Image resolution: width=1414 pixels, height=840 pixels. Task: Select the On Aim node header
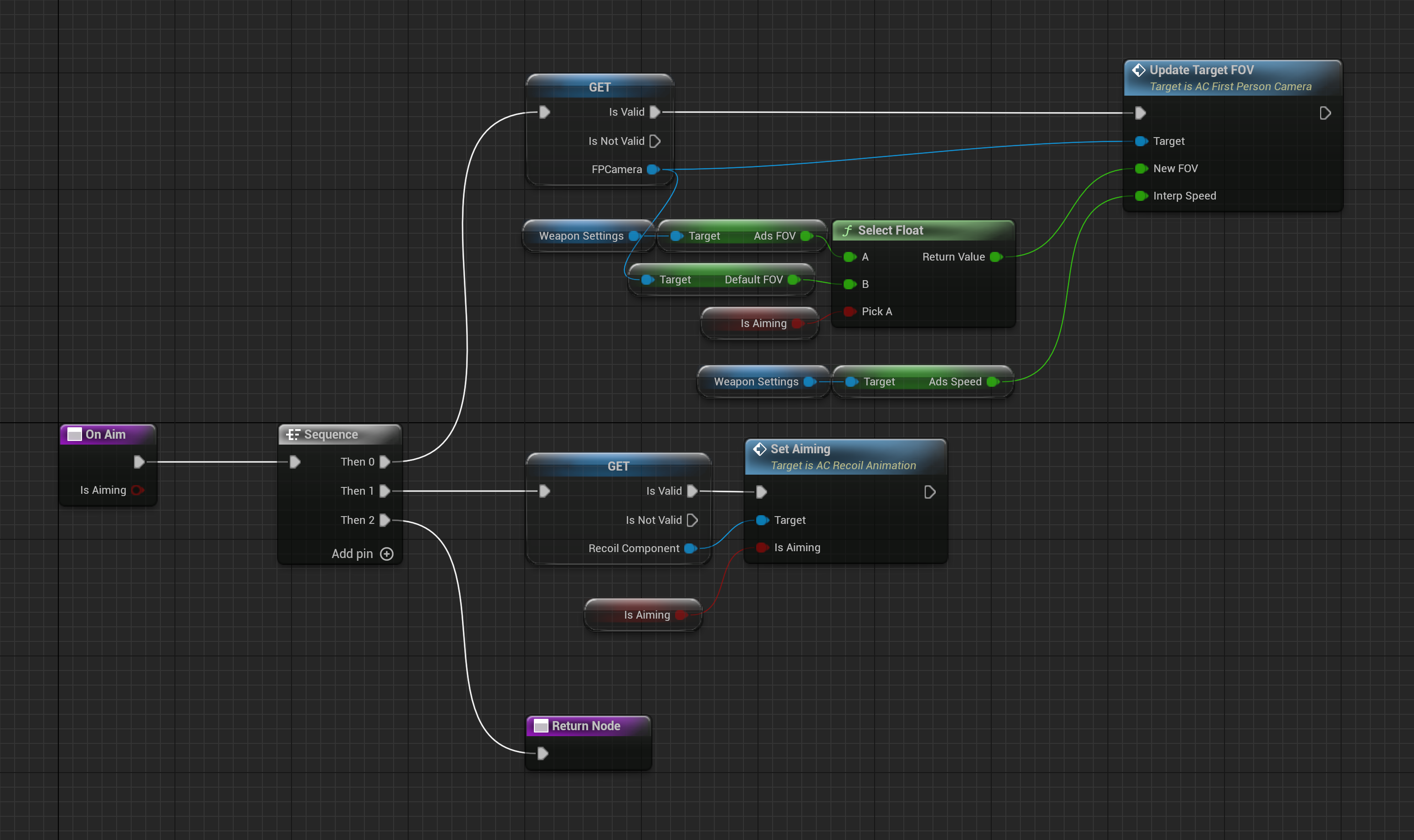108,434
